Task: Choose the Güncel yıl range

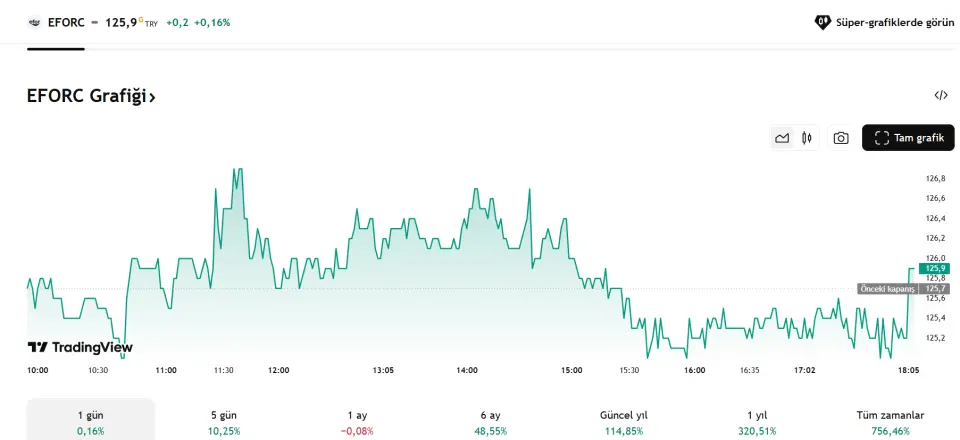Action: tap(624, 422)
